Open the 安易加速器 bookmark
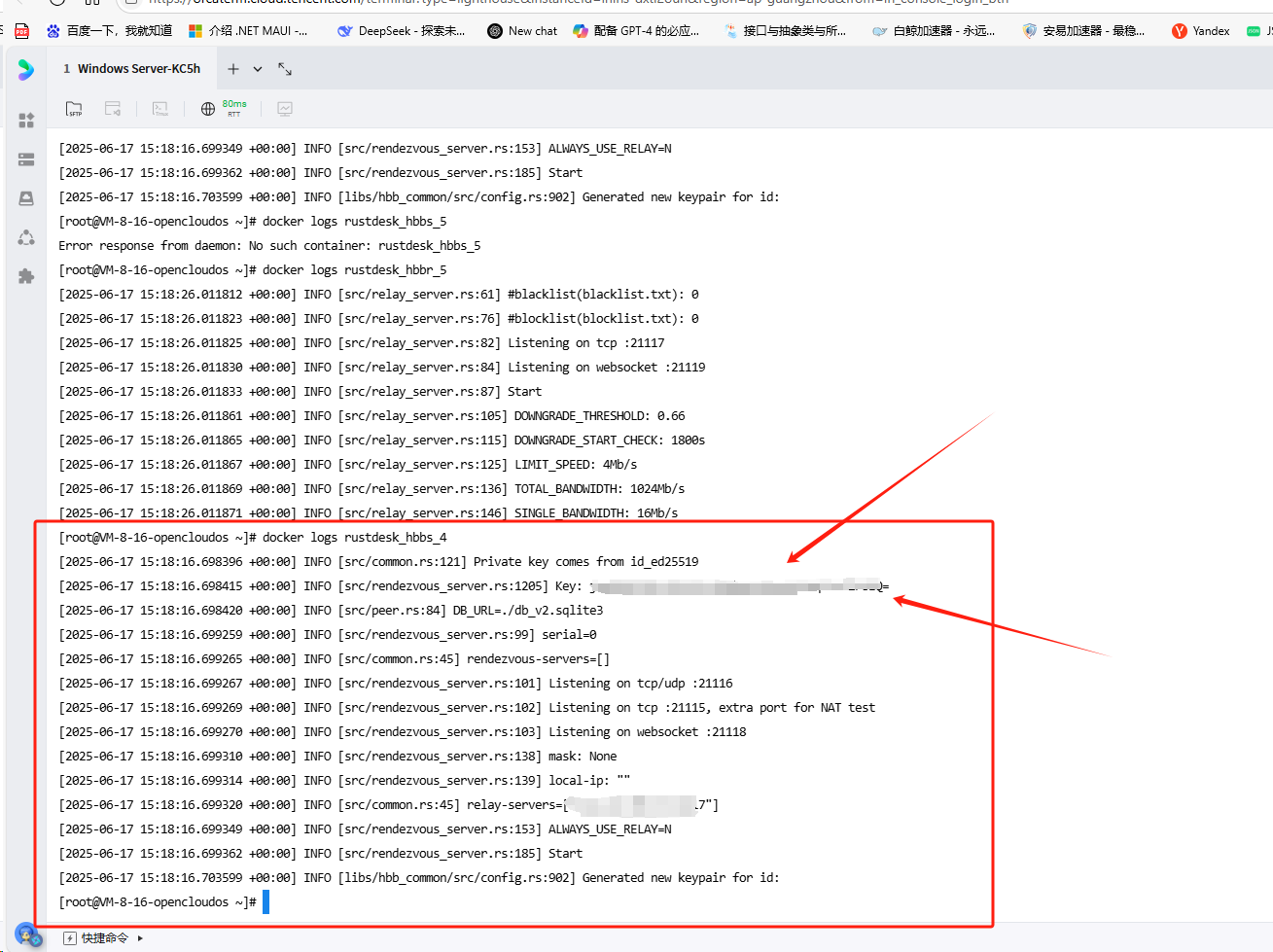Image resolution: width=1273 pixels, height=952 pixels. pos(1084,31)
